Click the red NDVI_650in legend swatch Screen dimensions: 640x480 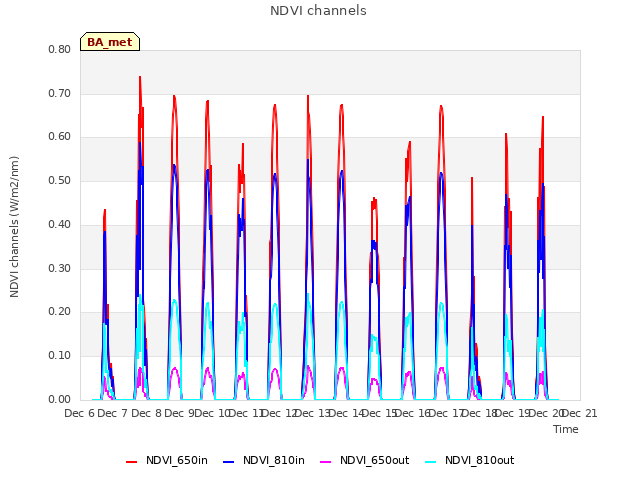[131, 462]
